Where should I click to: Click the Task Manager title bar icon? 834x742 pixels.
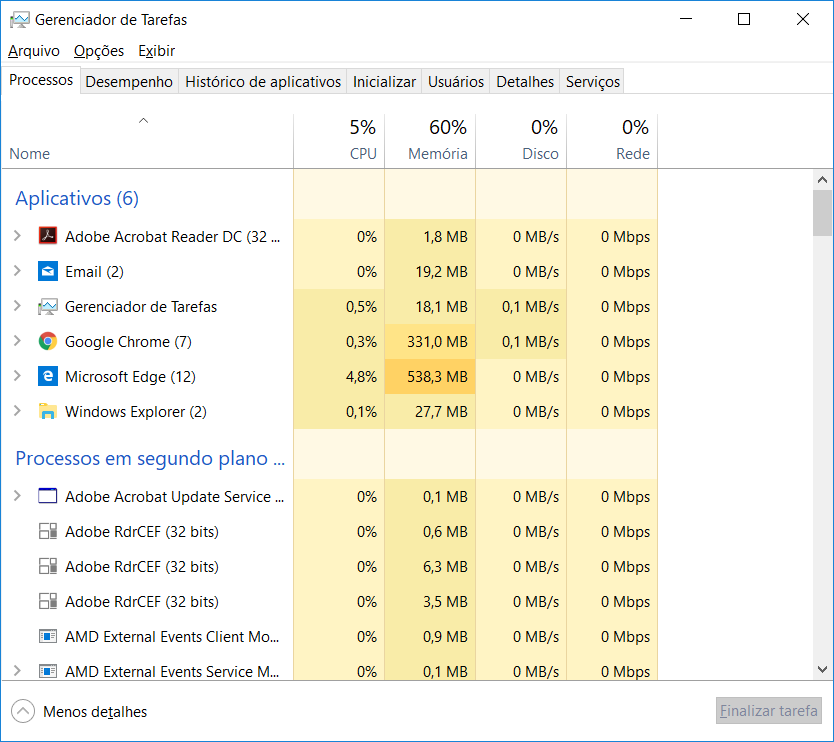point(19,20)
